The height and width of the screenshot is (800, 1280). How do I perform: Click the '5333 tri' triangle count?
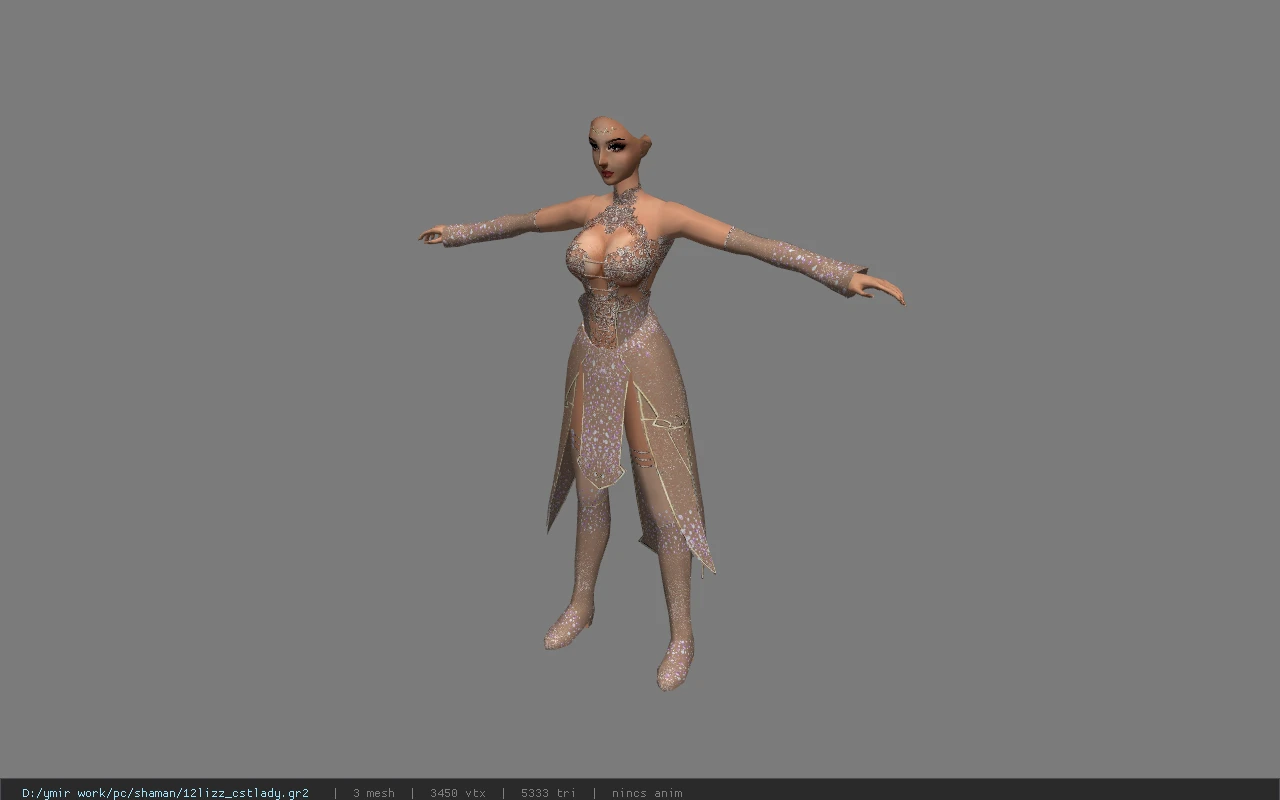click(x=548, y=793)
